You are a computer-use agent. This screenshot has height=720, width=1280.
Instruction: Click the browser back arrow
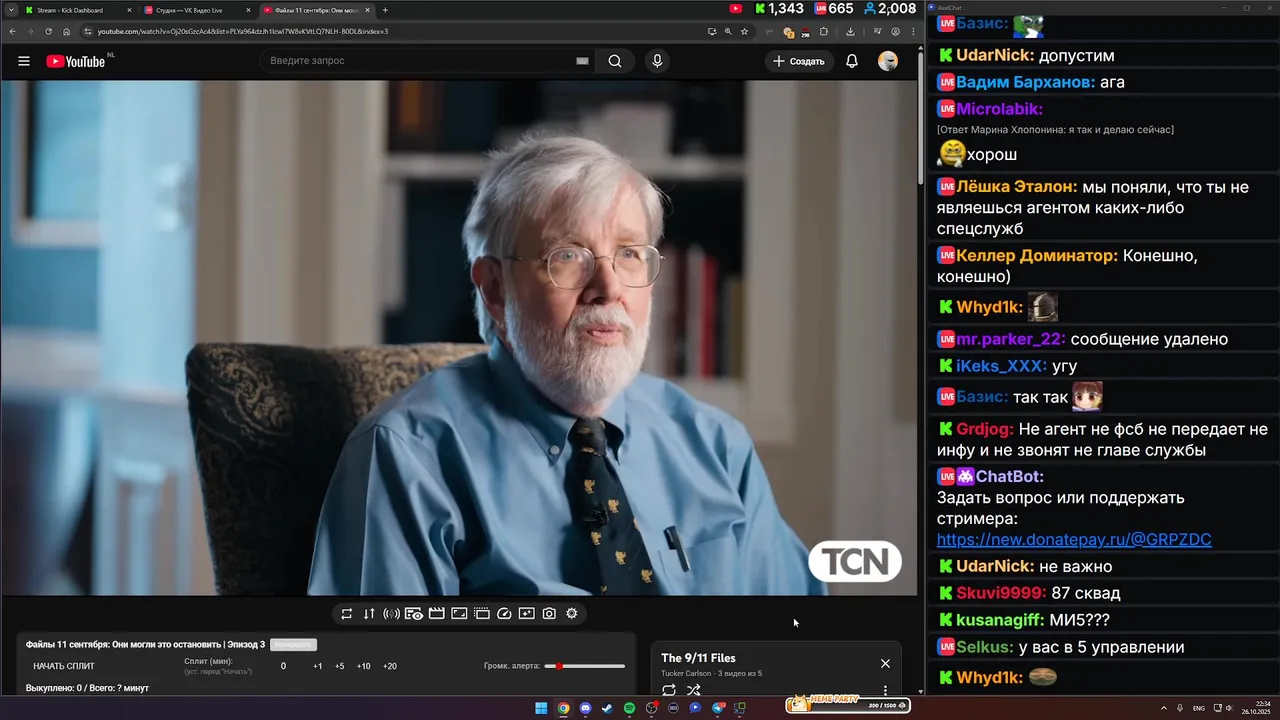click(x=12, y=31)
